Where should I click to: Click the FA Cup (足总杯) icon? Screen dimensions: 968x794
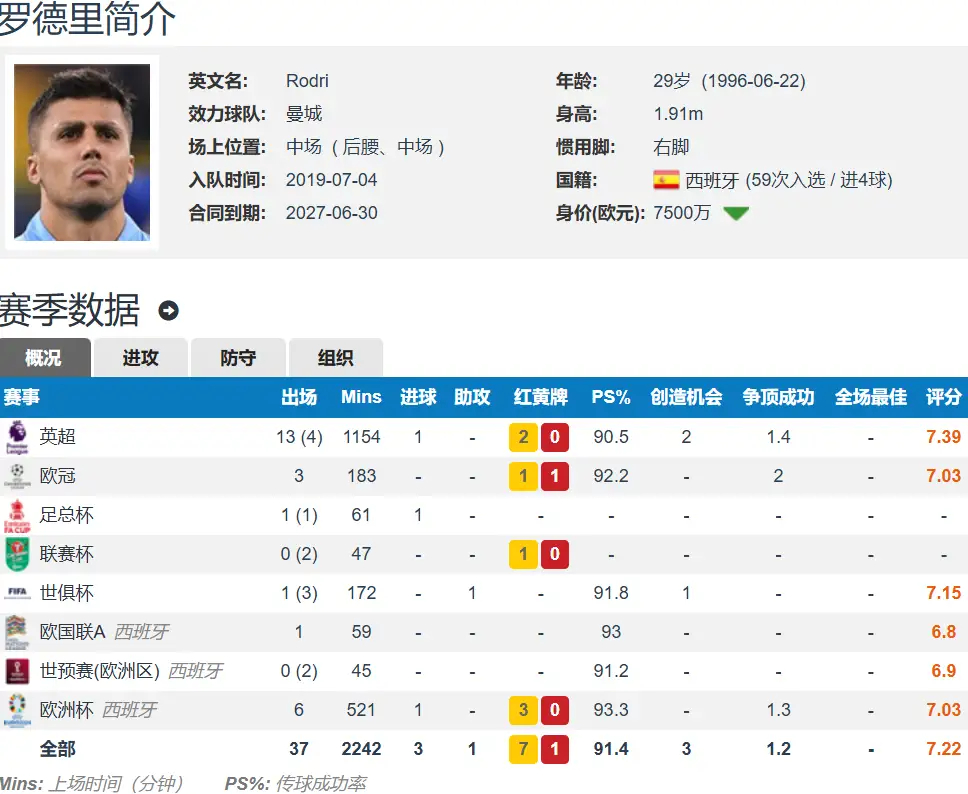18,515
